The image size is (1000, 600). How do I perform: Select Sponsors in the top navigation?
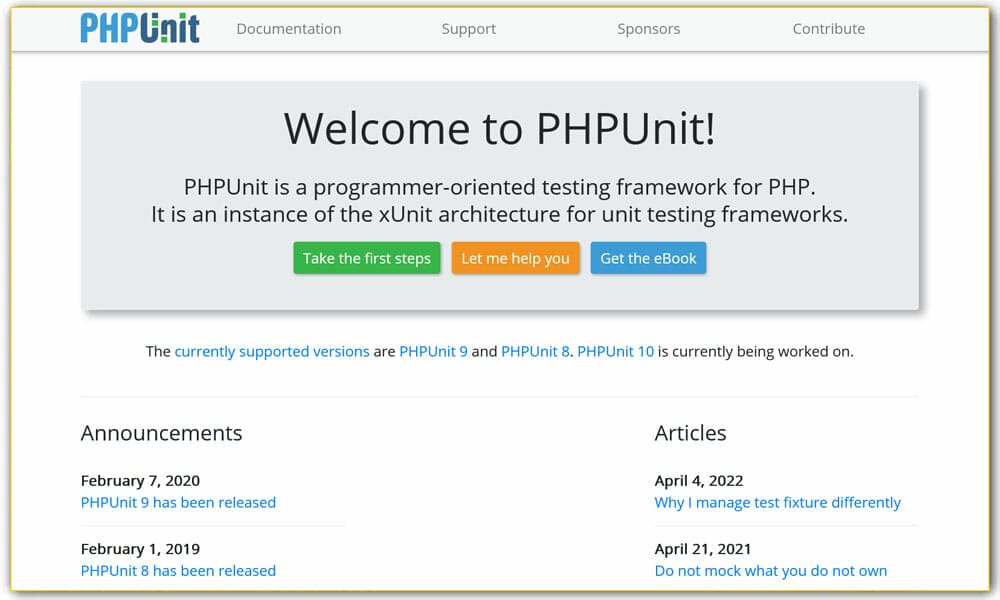coord(648,29)
